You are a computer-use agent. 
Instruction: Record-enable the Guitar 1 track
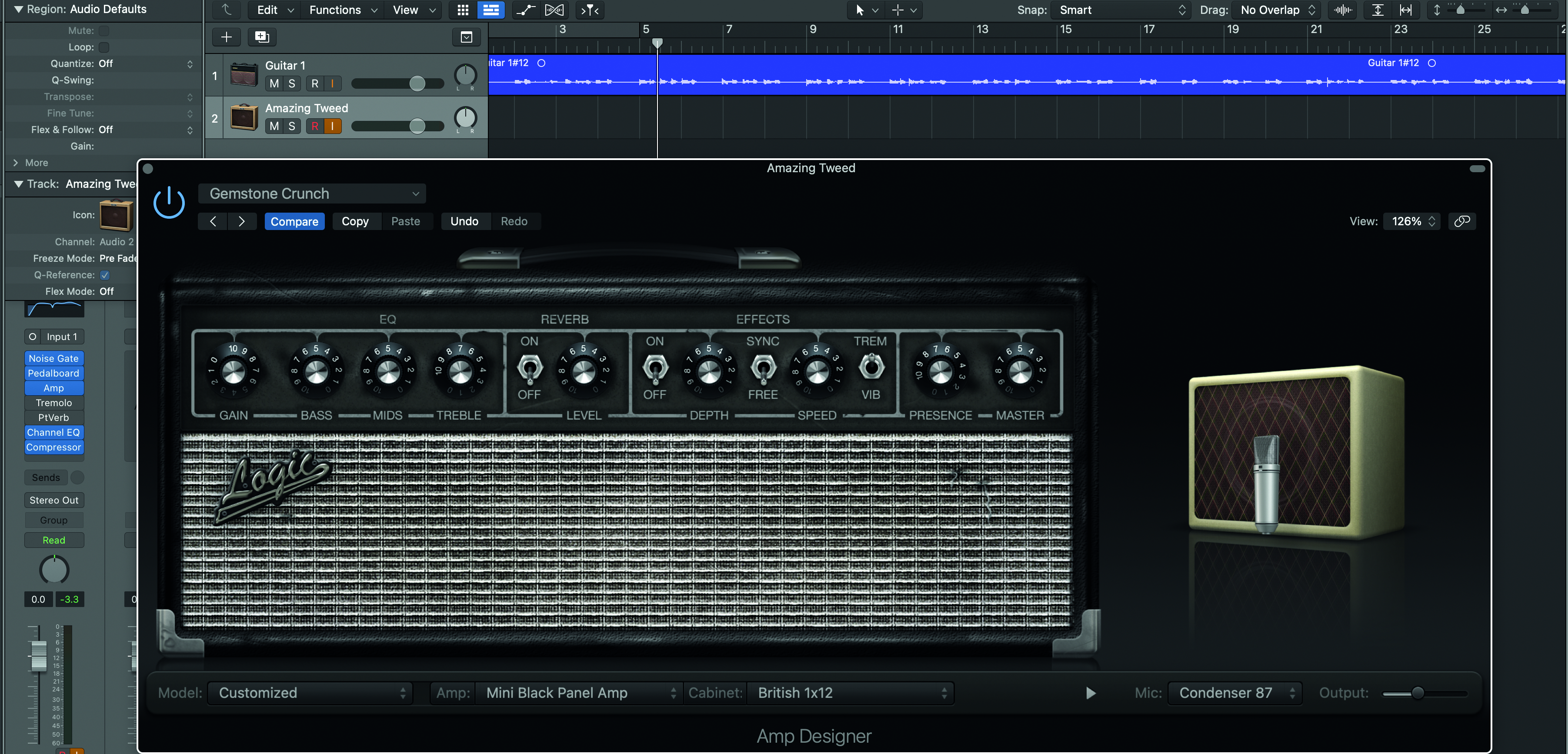pos(315,83)
